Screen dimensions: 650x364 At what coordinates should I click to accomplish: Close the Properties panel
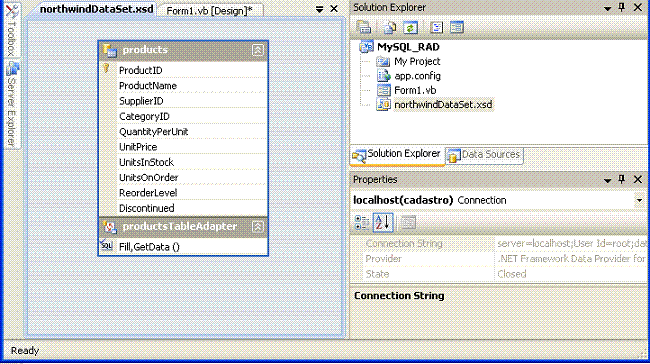[x=638, y=179]
